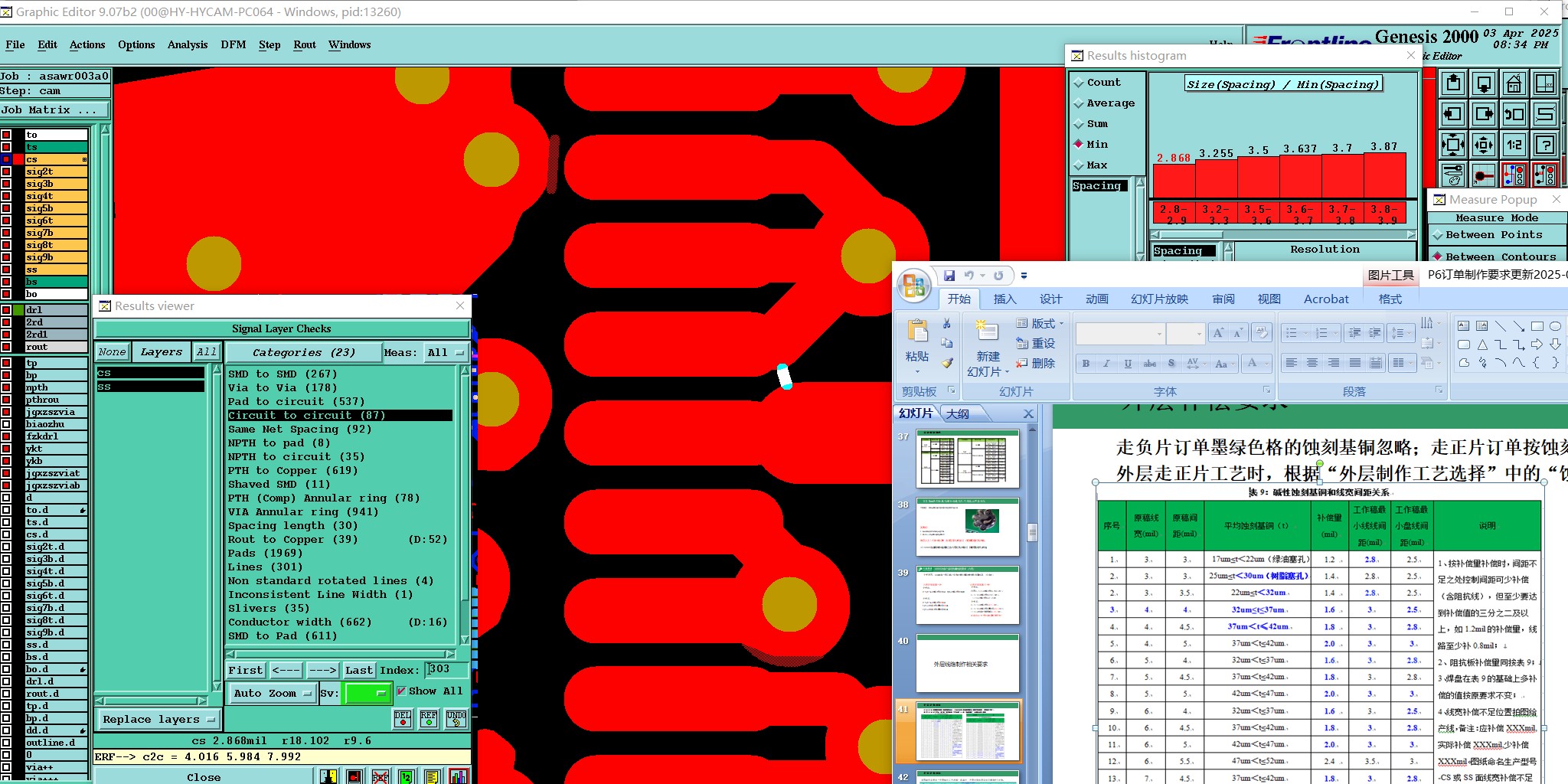Open the Replace layers dropdown
The height and width of the screenshot is (784, 1568).
158,720
